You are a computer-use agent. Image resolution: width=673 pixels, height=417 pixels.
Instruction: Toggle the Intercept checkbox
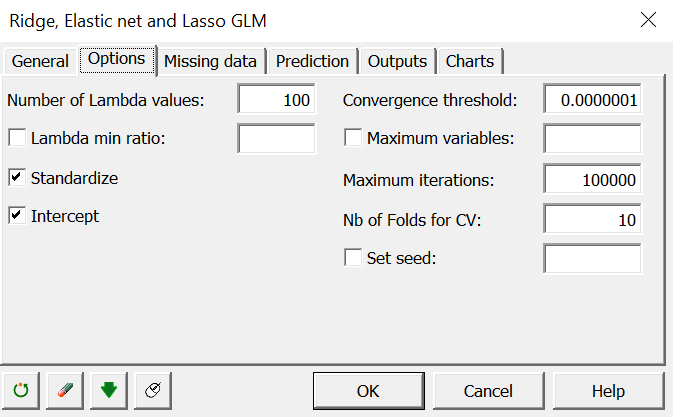point(17,215)
